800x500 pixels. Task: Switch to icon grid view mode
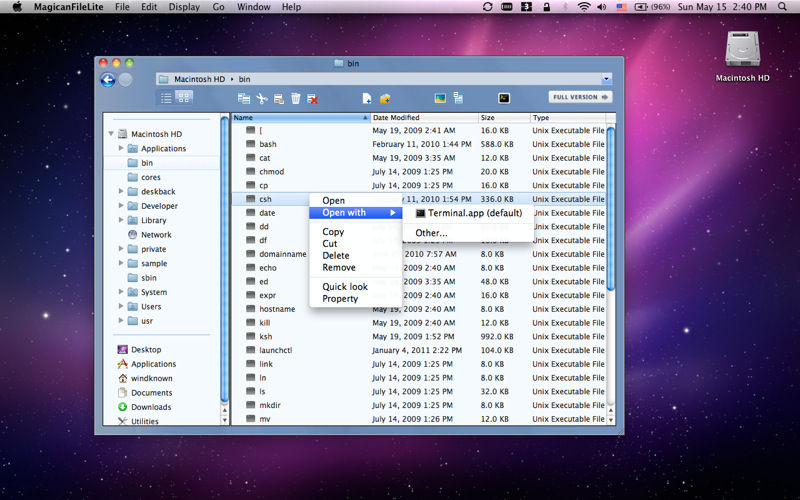[x=184, y=97]
